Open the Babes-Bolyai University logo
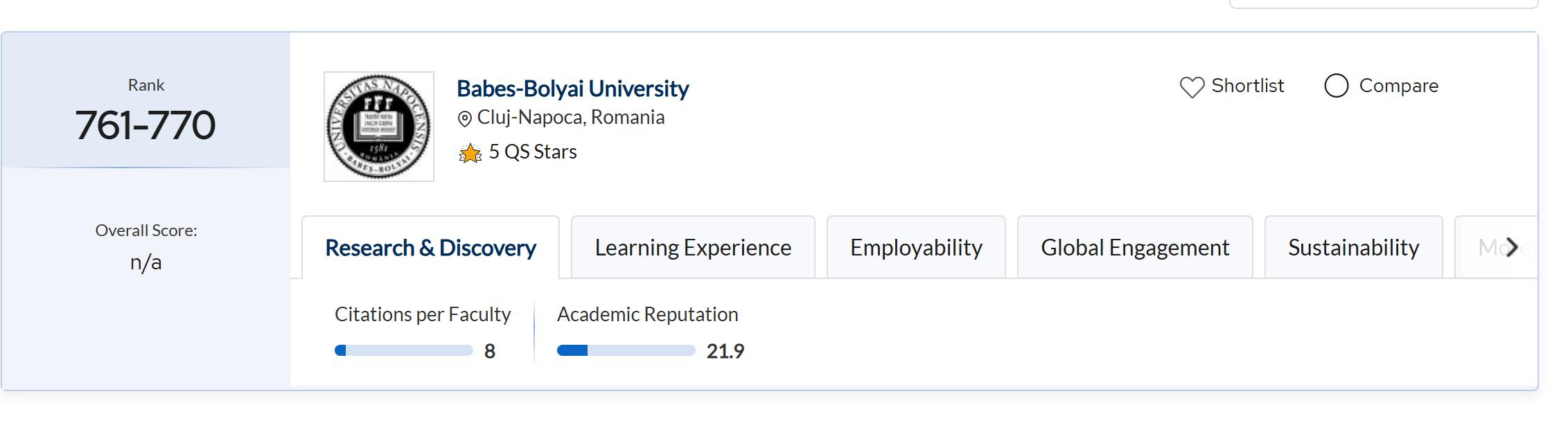This screenshot has width=1568, height=432. [x=379, y=127]
